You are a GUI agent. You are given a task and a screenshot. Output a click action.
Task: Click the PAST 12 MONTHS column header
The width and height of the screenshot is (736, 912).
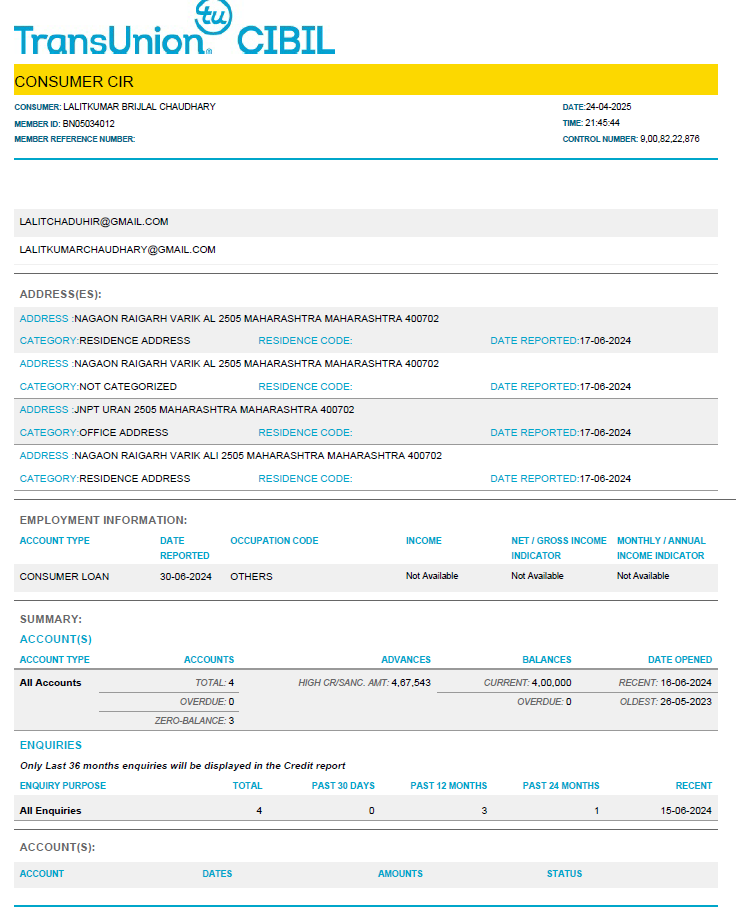click(449, 786)
